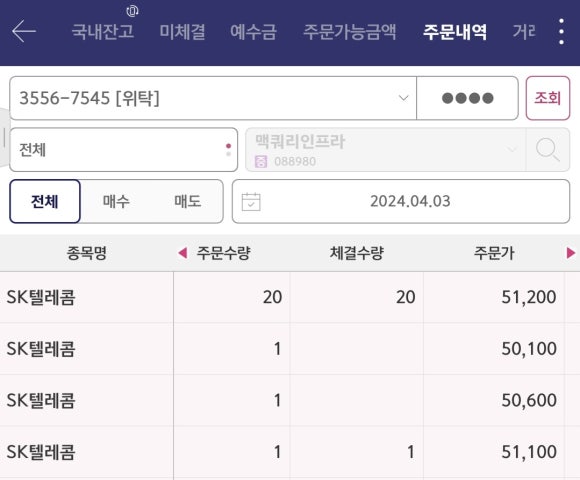Click the 조회 button
This screenshot has height=480, width=580.
pos(548,98)
